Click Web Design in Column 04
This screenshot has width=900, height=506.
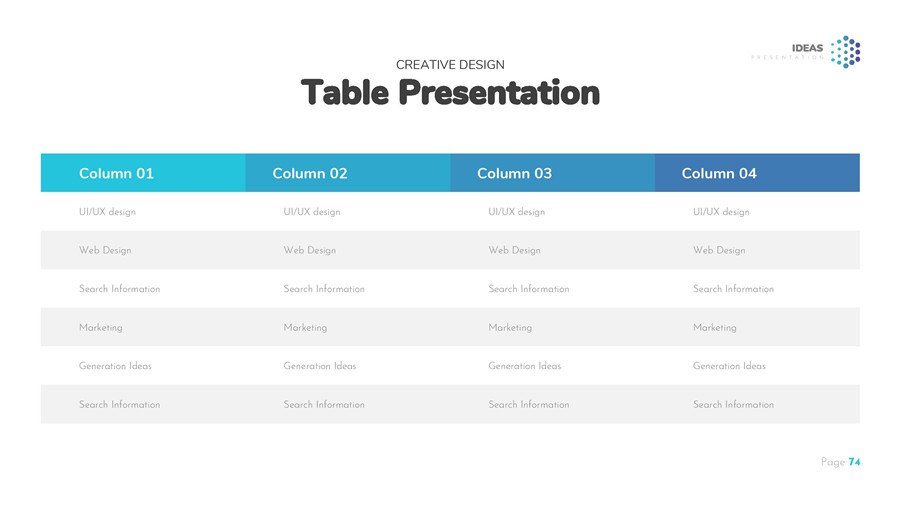pos(719,250)
